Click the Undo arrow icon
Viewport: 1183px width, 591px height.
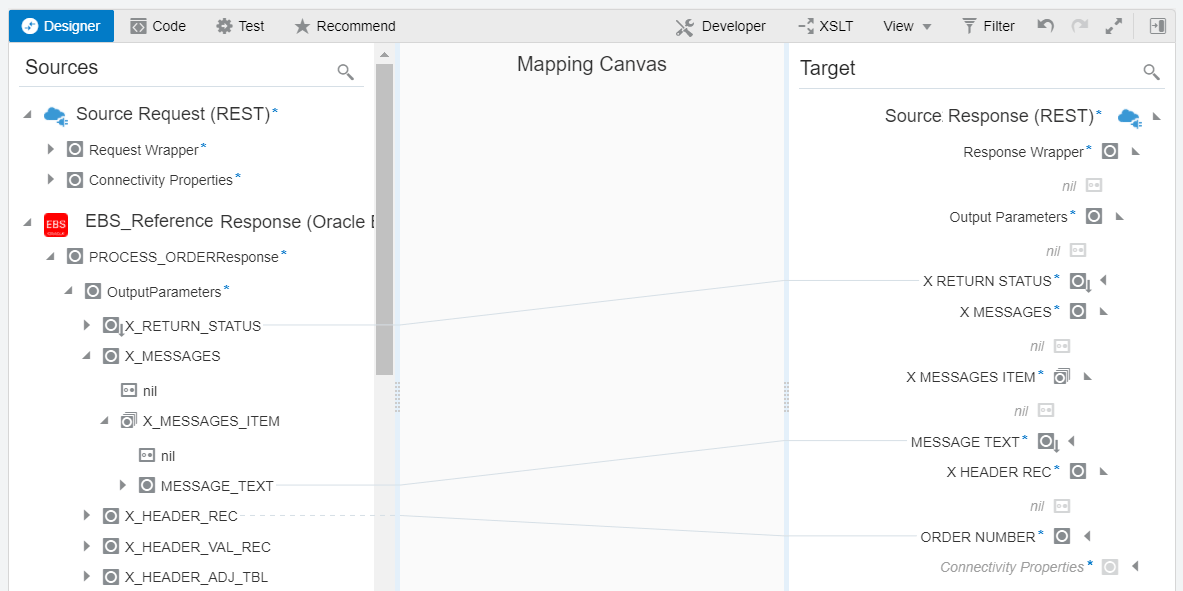[x=1045, y=25]
